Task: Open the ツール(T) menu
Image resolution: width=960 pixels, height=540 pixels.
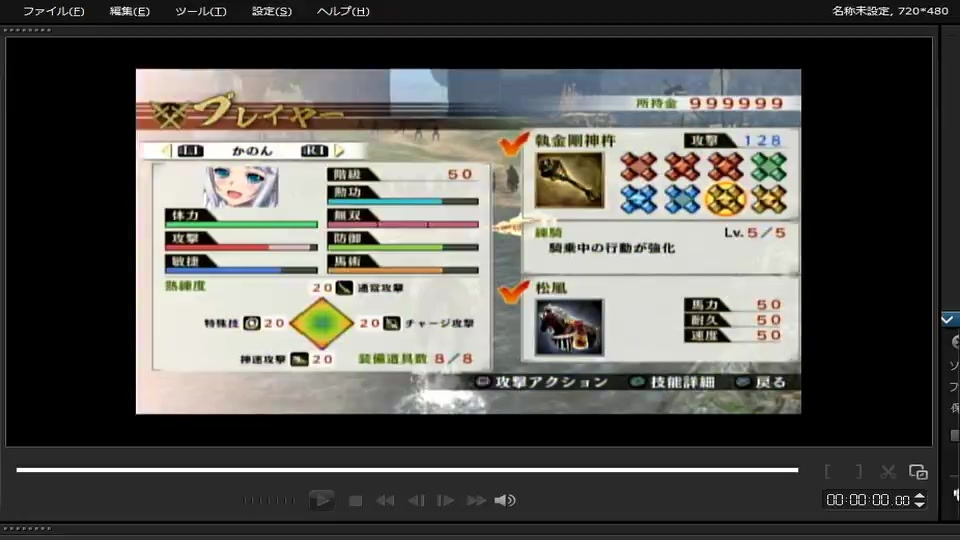Action: 201,11
